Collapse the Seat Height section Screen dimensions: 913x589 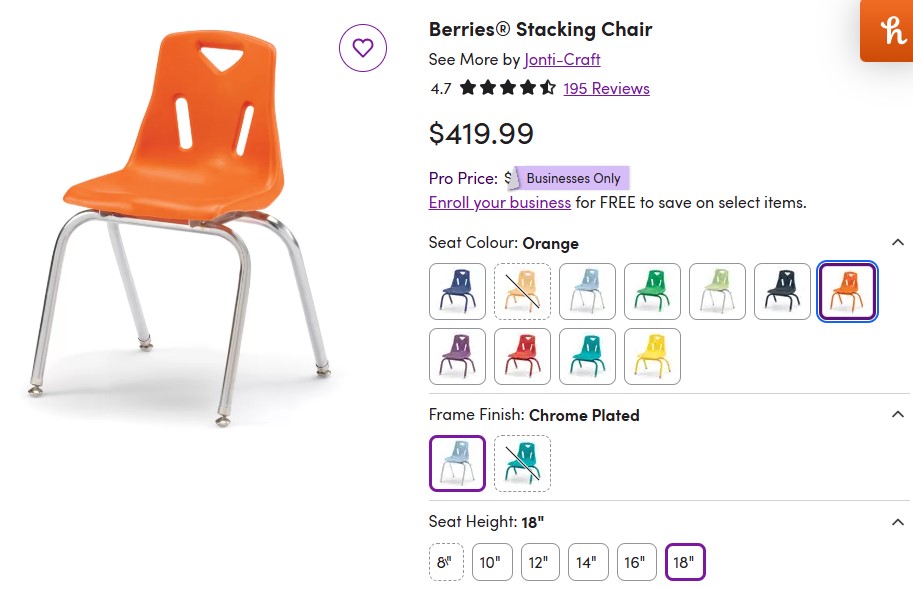tap(897, 521)
